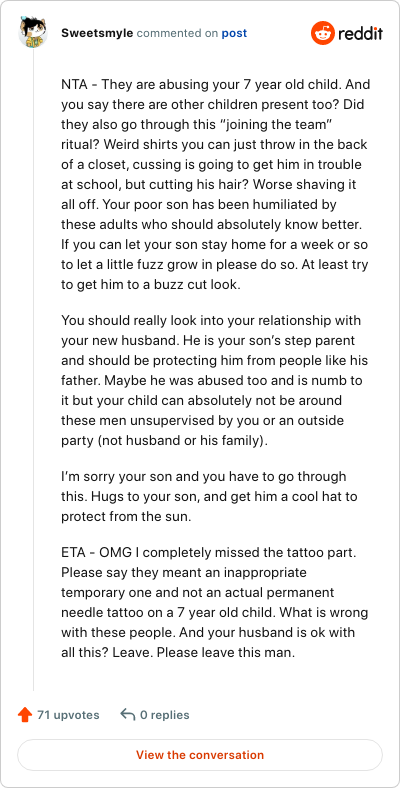Click the orange upvote arrow icon
Viewport: 400px width, 788px height.
coord(25,715)
